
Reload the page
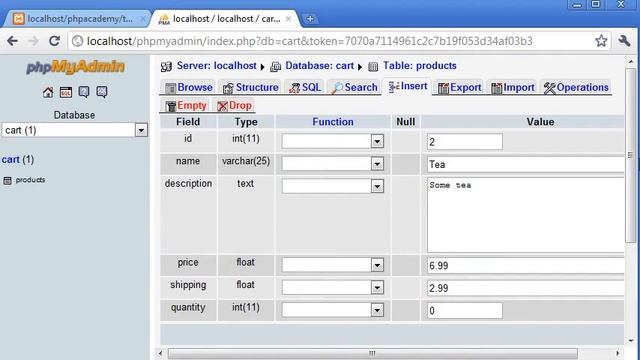[54, 41]
